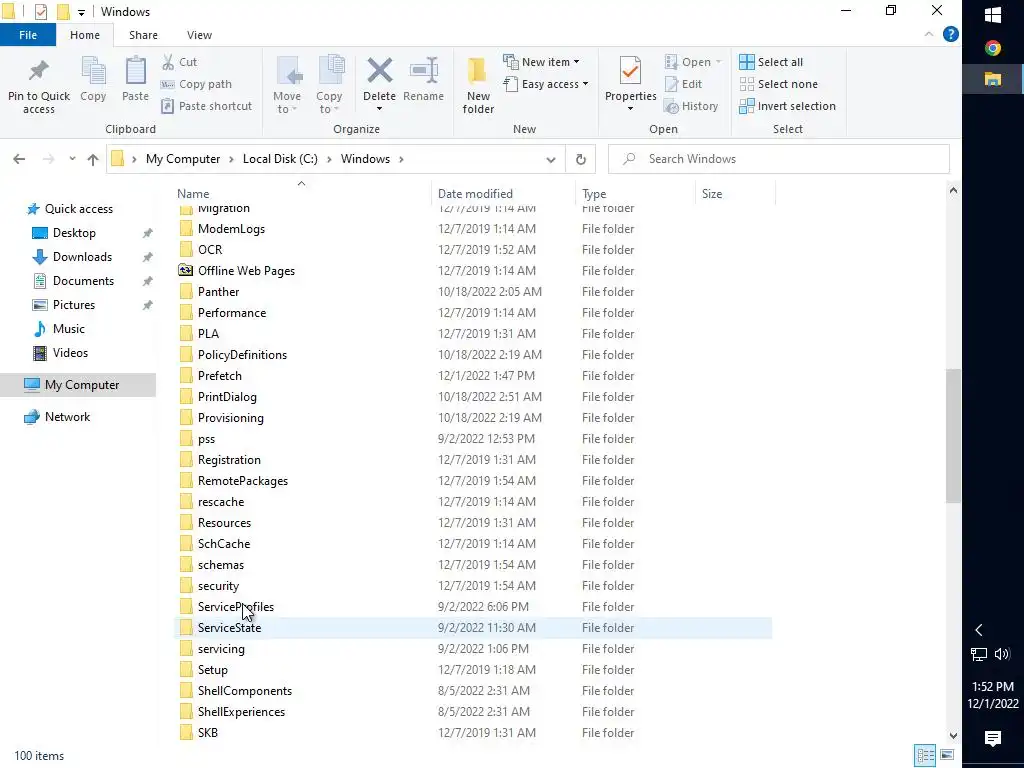Select Network in navigation pane
Viewport: 1024px width, 768px height.
[67, 417]
